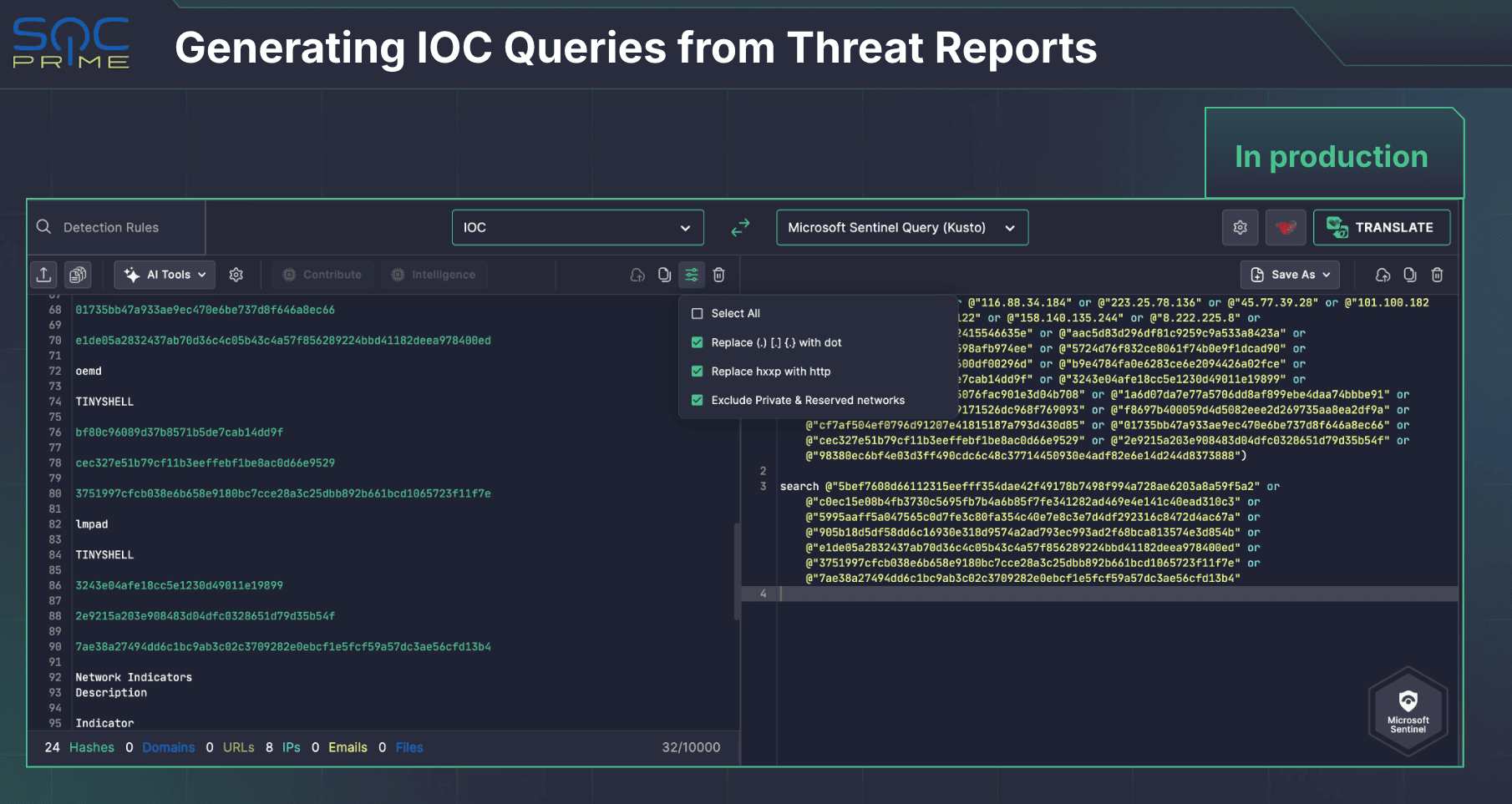This screenshot has width=1512, height=804.
Task: Uncheck Replace hxxp with http
Action: click(x=698, y=372)
